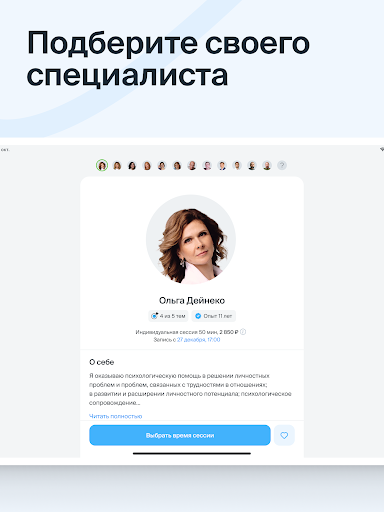384x512 pixels.
Task: Choose the third specialist avatar with dark hair
Action: tap(132, 165)
